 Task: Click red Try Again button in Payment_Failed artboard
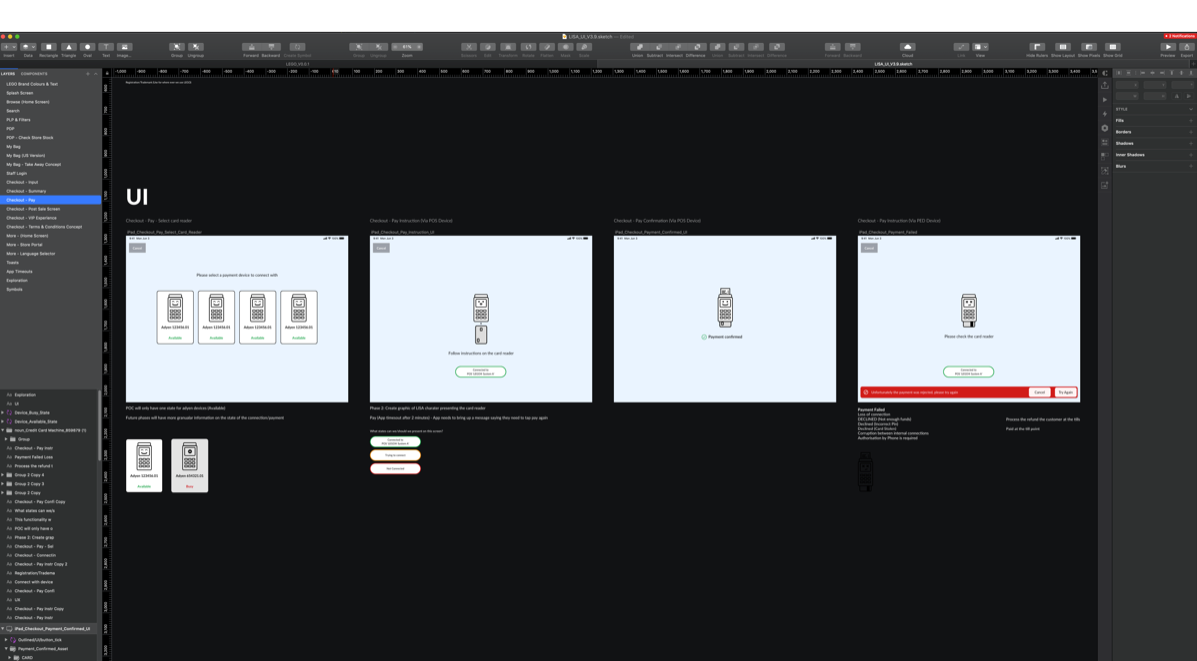1066,392
